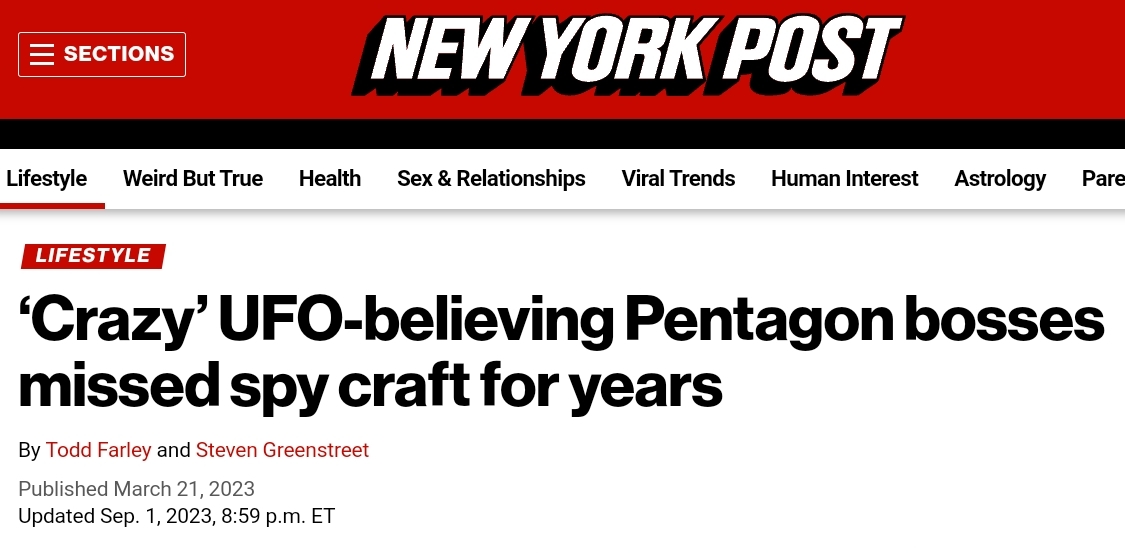Navigate to the Astrology tab
Viewport: 1125px width, 553px height.
pyautogui.click(x=1000, y=179)
